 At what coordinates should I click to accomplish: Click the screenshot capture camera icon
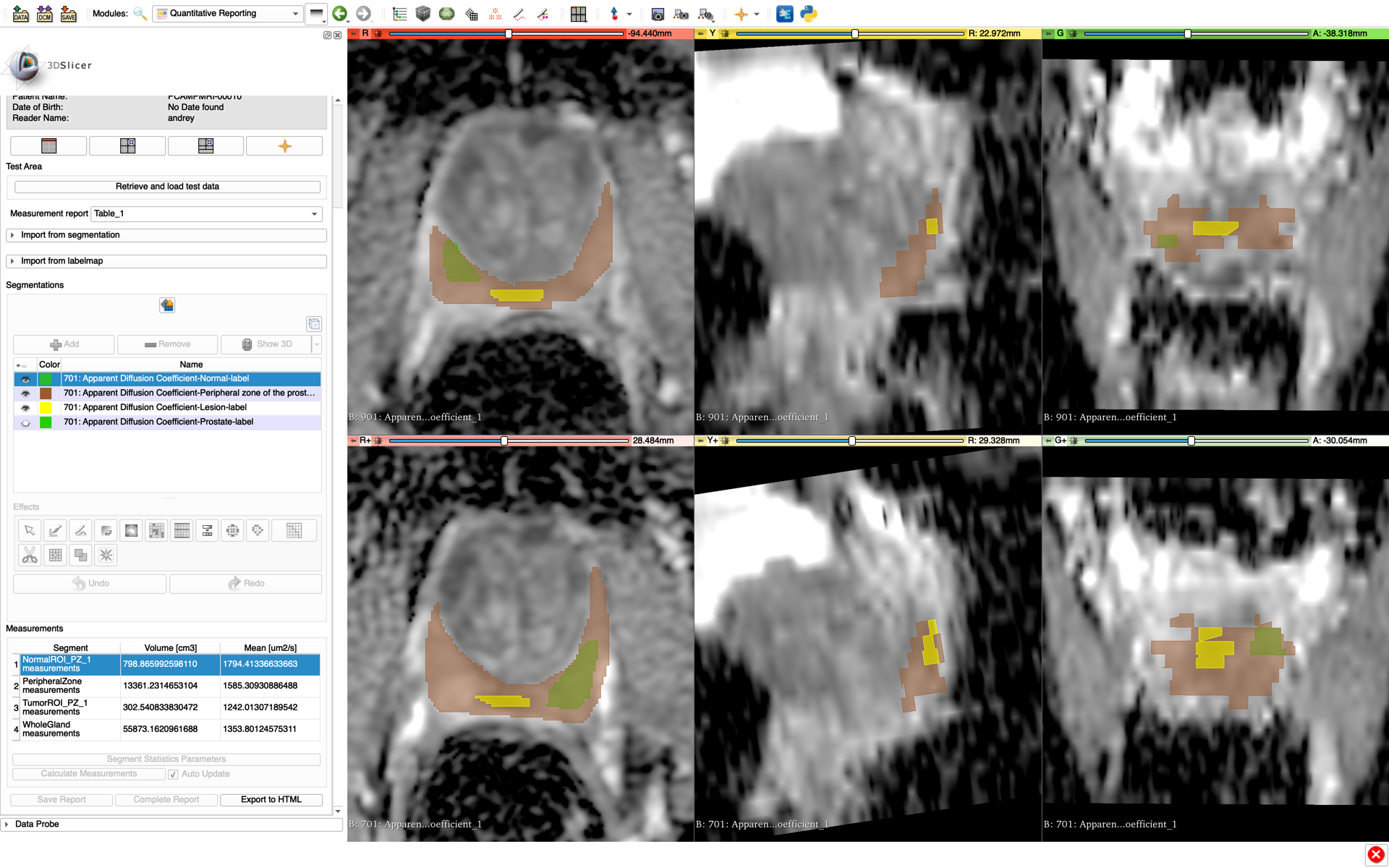tap(658, 14)
